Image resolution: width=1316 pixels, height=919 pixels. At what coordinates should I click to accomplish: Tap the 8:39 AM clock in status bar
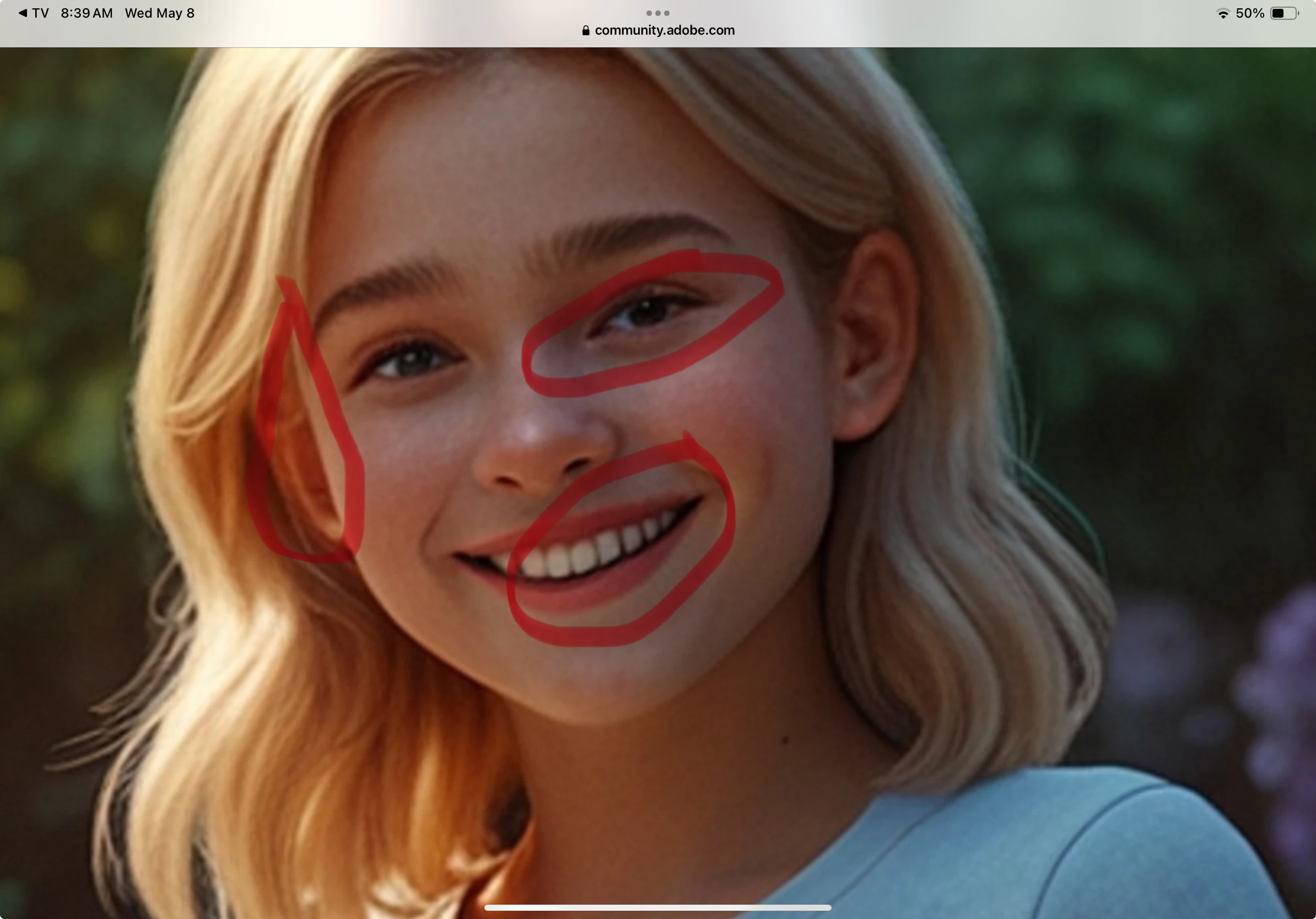point(87,13)
